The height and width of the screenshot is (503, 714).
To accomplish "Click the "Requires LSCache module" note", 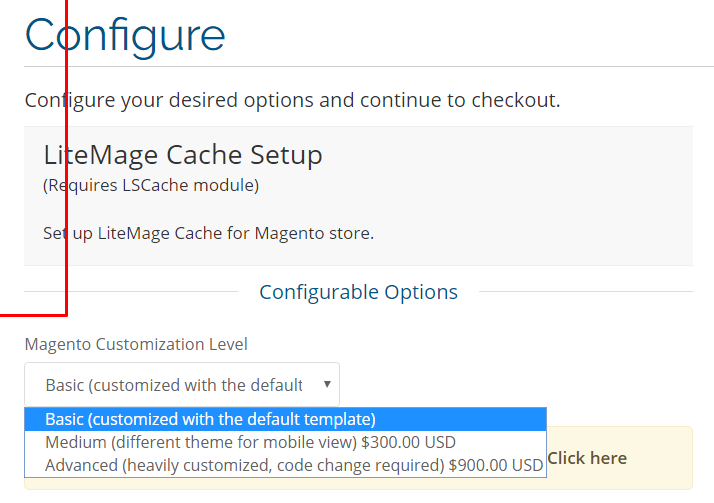I will tap(151, 185).
